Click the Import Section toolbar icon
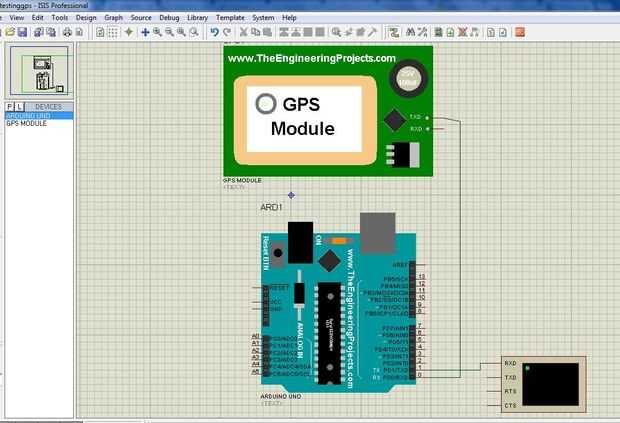Image resolution: width=620 pixels, height=423 pixels. 38,32
